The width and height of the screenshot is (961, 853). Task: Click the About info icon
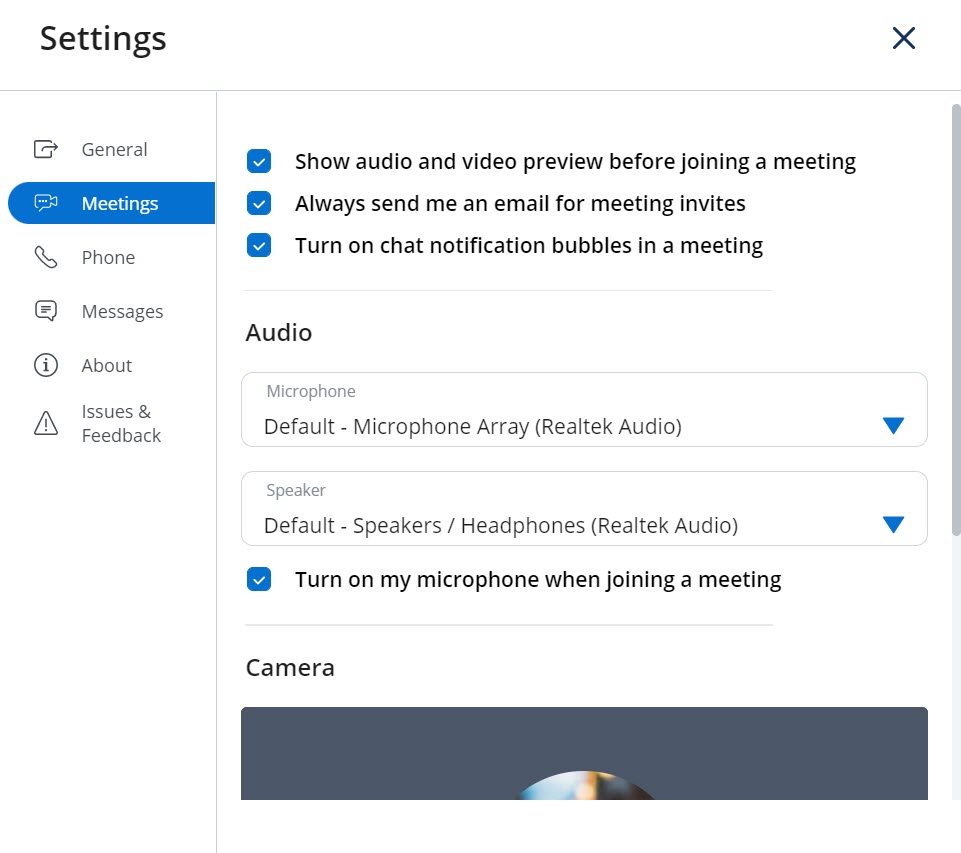click(46, 365)
